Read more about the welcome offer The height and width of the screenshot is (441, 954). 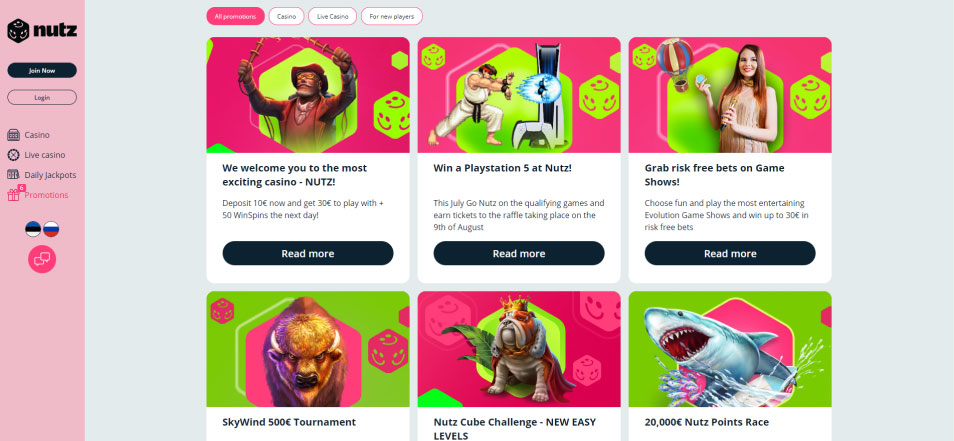pyautogui.click(x=308, y=254)
